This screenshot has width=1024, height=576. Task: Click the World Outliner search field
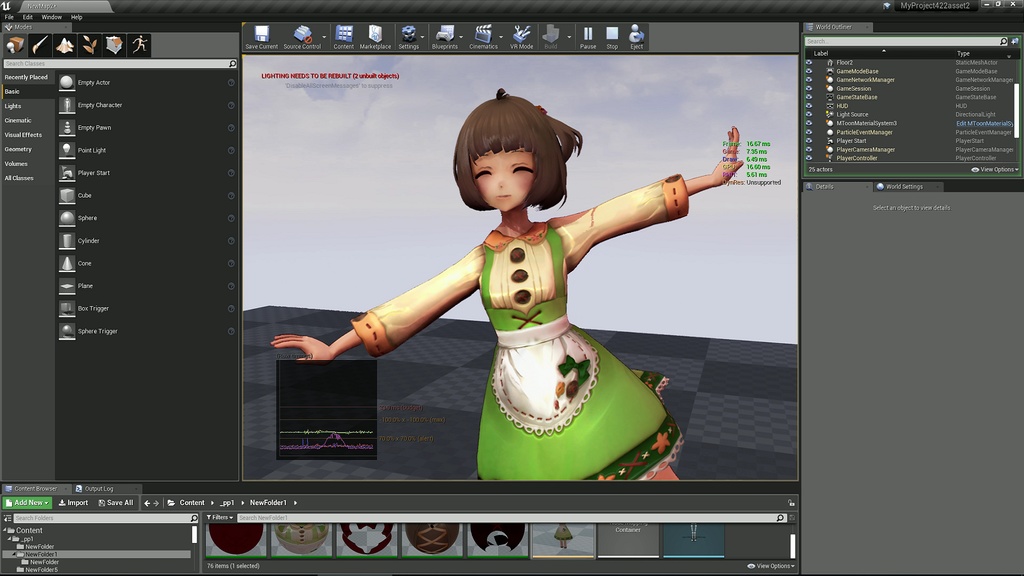click(903, 41)
